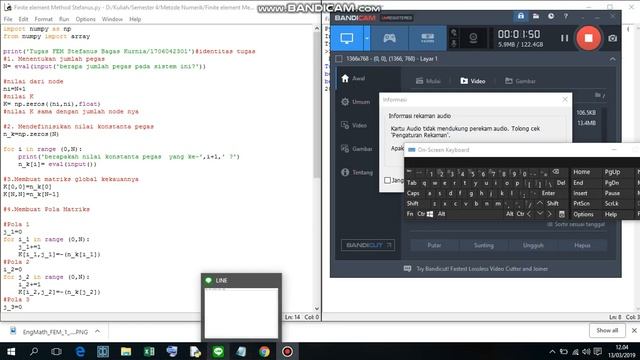Switch to the Mulai tab in Bandicam

point(428,81)
